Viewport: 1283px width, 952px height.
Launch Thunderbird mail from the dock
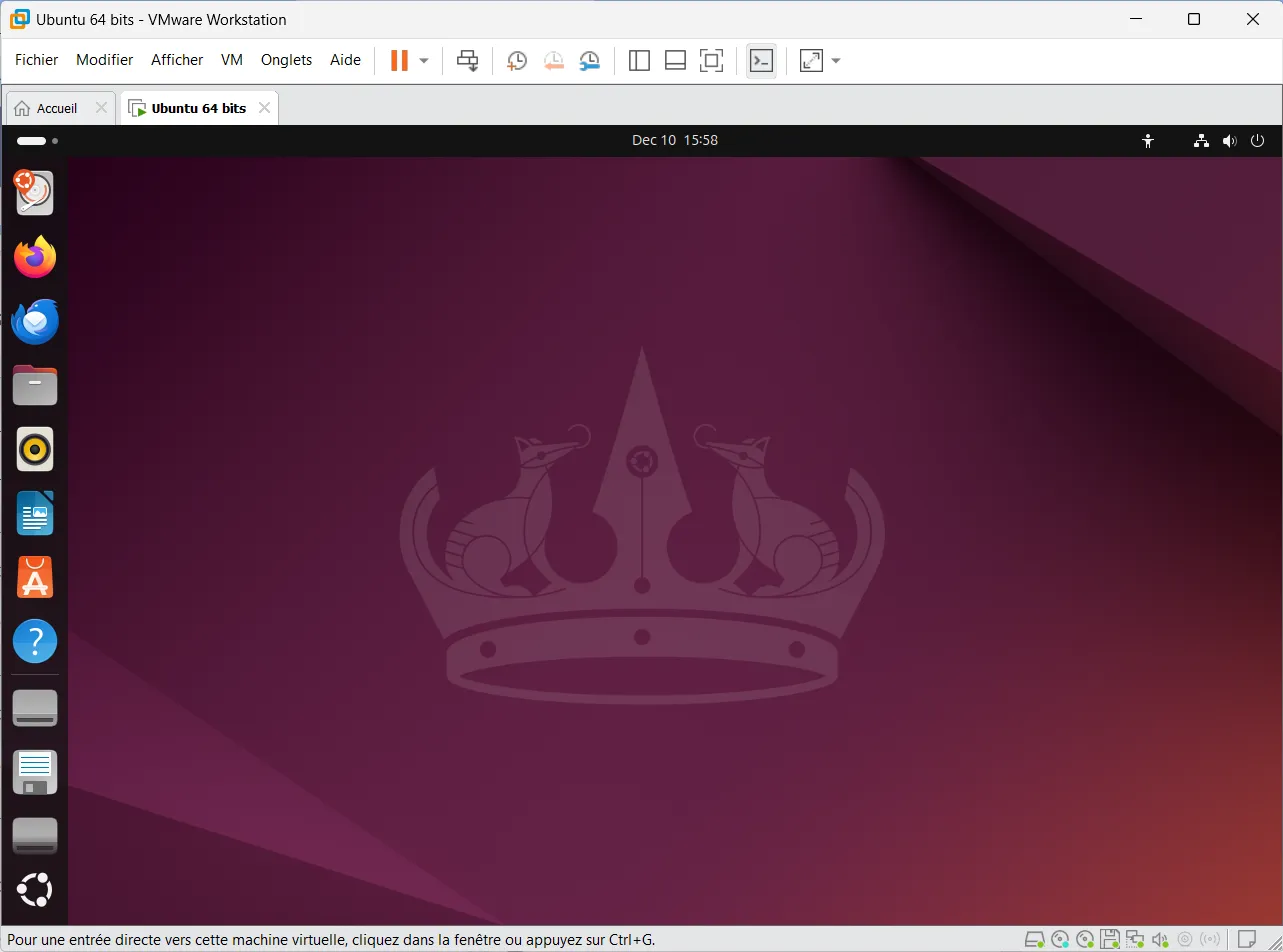click(35, 322)
